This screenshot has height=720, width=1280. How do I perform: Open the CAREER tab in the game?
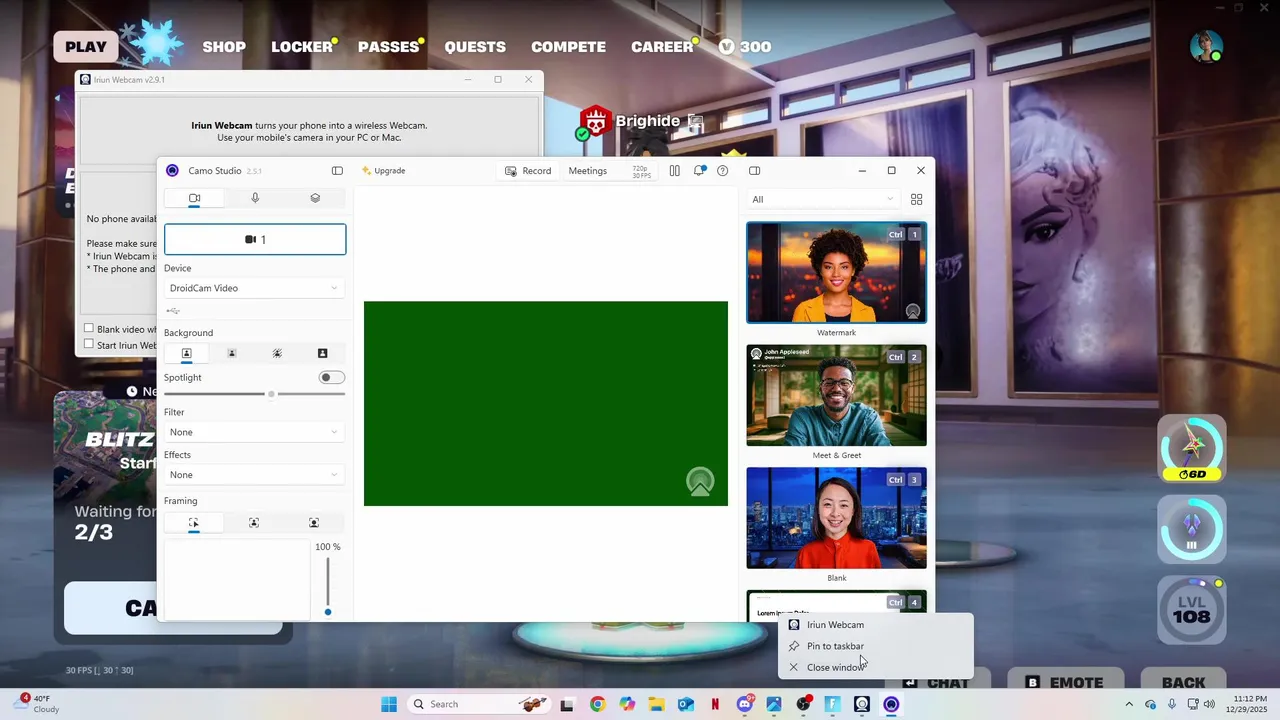tap(662, 47)
